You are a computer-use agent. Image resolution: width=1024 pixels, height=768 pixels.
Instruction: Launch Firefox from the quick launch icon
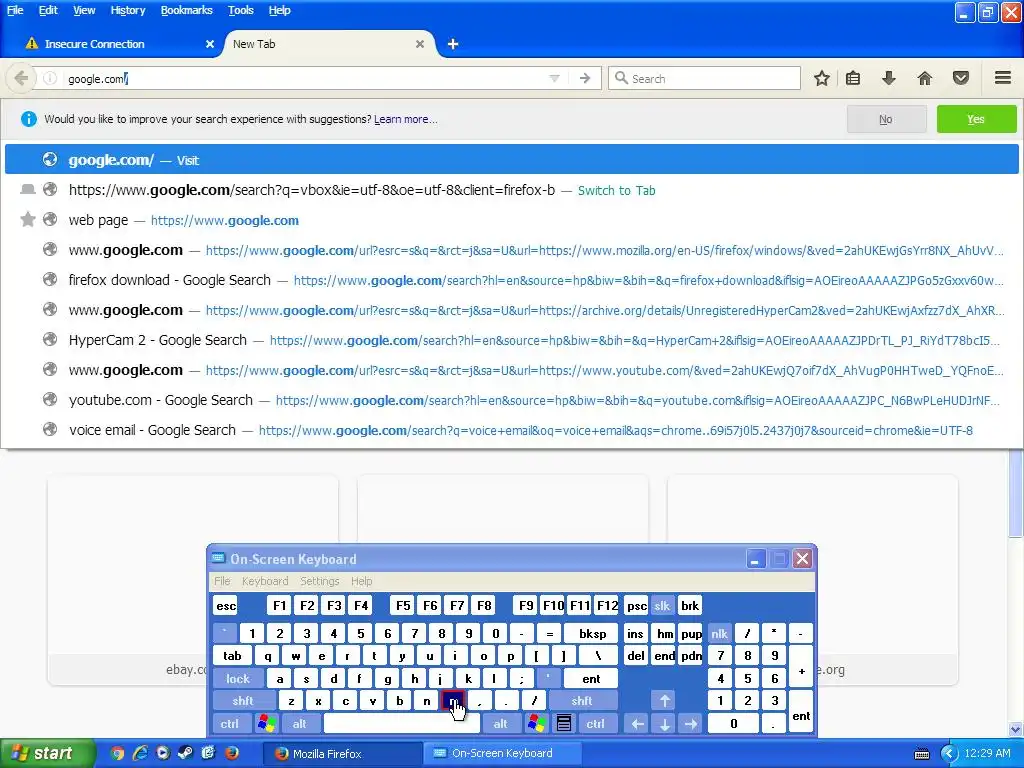pos(231,753)
